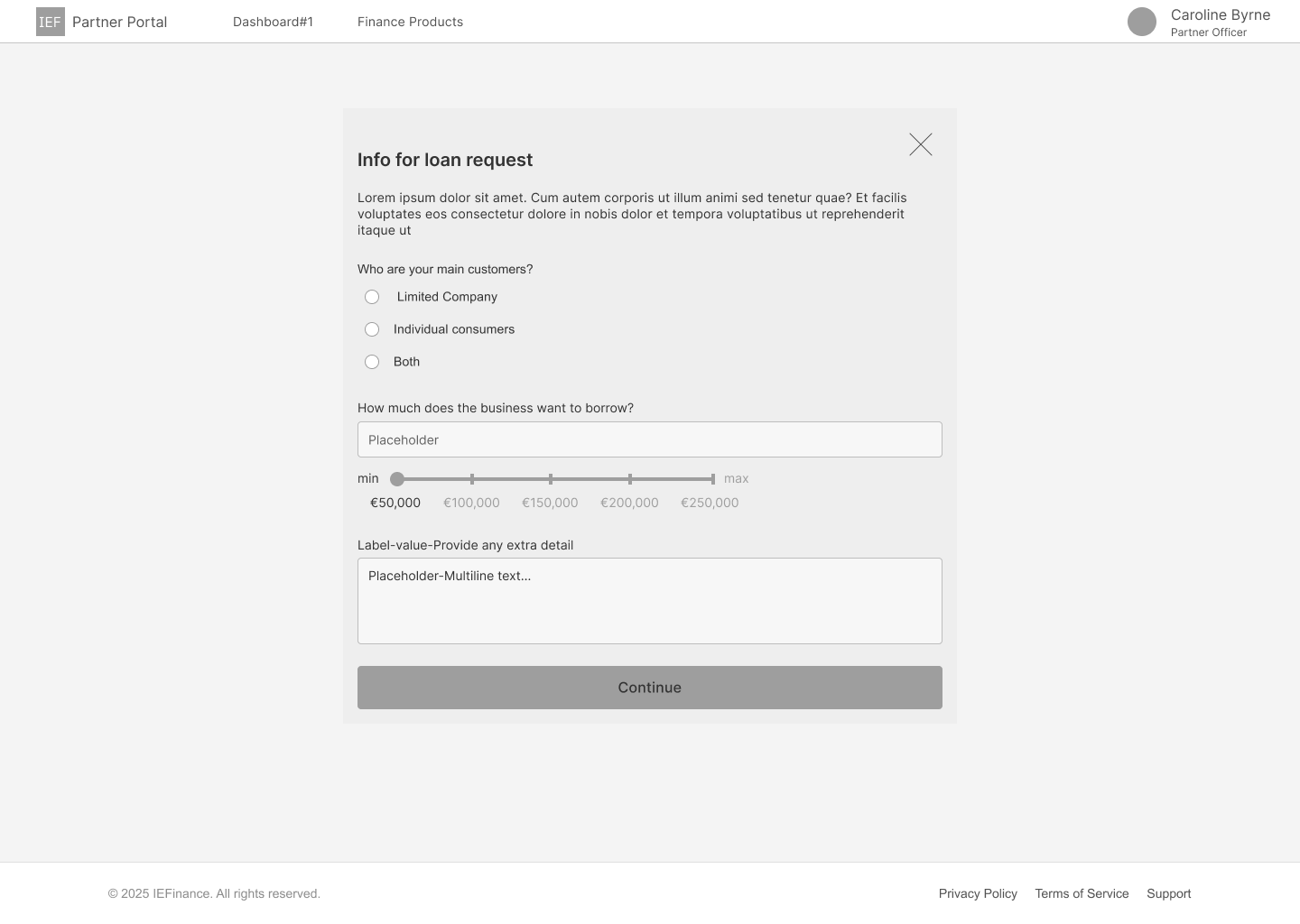The height and width of the screenshot is (924, 1300).
Task: View the Terms of Service
Action: tap(1082, 893)
